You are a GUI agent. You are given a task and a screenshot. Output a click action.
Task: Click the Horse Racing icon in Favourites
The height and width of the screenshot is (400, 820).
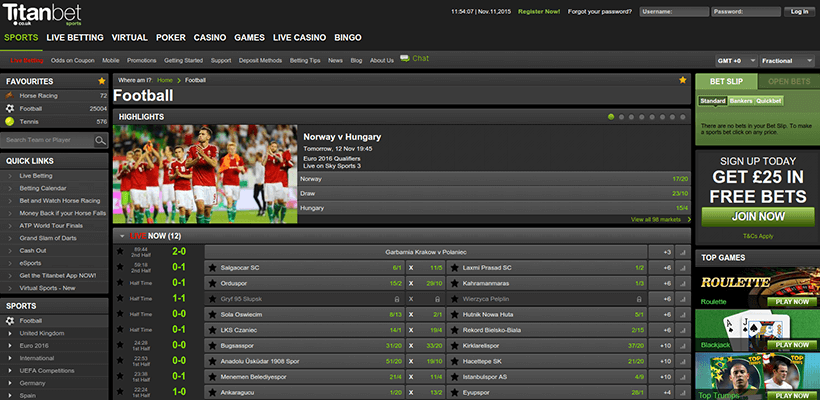pyautogui.click(x=9, y=96)
